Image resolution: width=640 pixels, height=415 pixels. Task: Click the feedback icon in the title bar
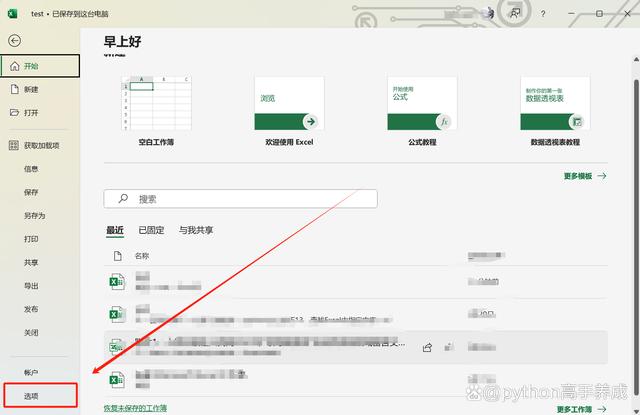pos(515,13)
